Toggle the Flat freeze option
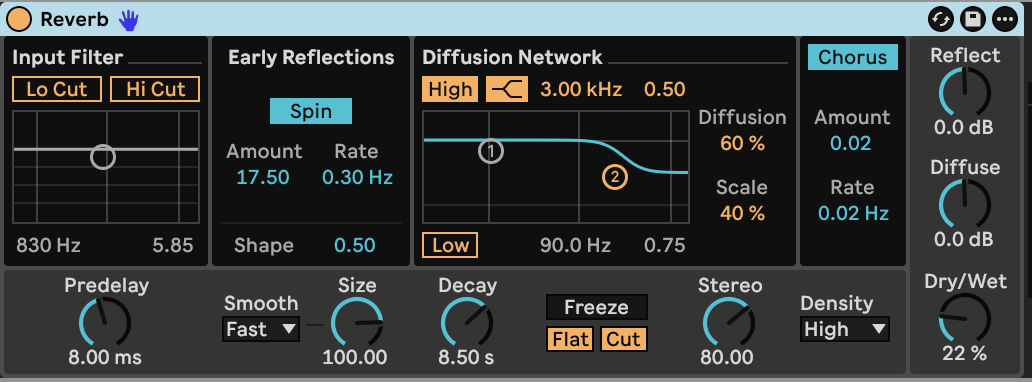Screen dimensions: 1032x382 click(x=570, y=339)
